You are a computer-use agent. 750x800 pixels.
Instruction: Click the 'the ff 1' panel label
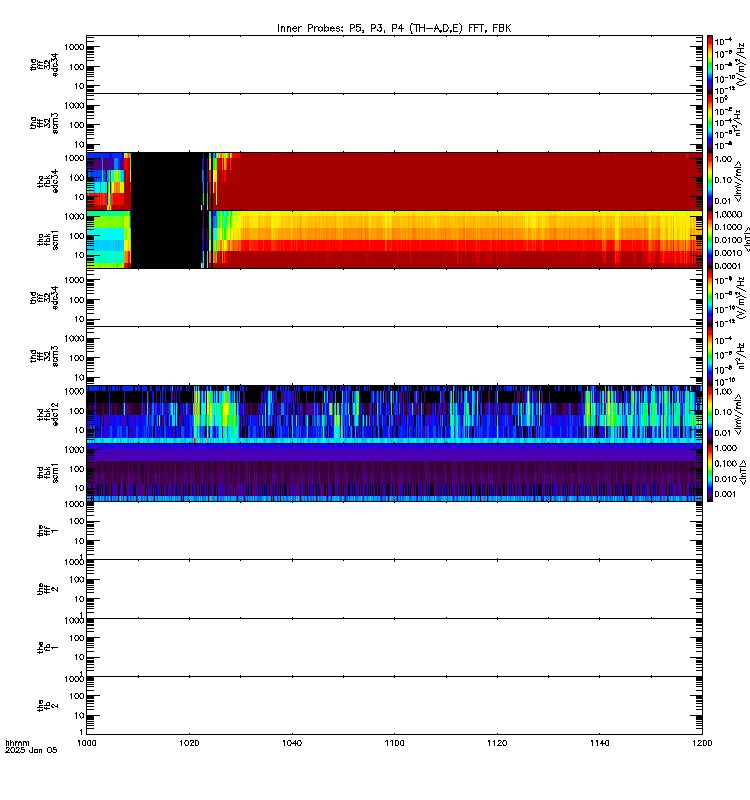click(x=48, y=531)
